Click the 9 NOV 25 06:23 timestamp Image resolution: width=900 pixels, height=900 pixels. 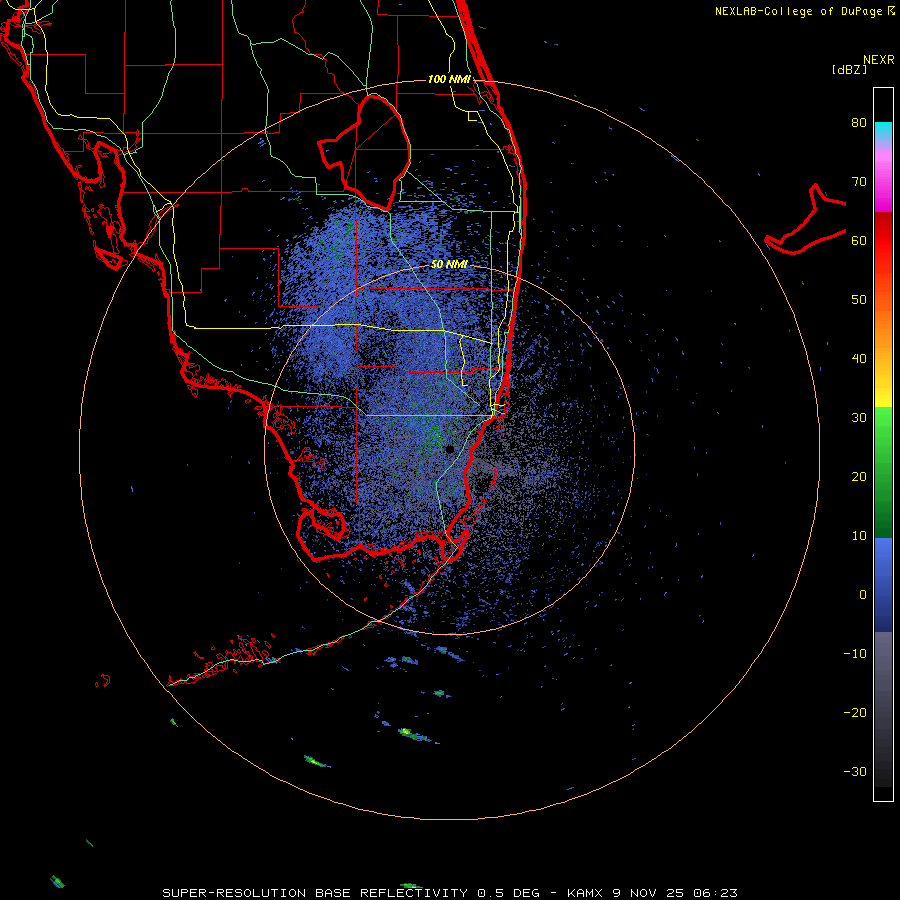coord(676,893)
